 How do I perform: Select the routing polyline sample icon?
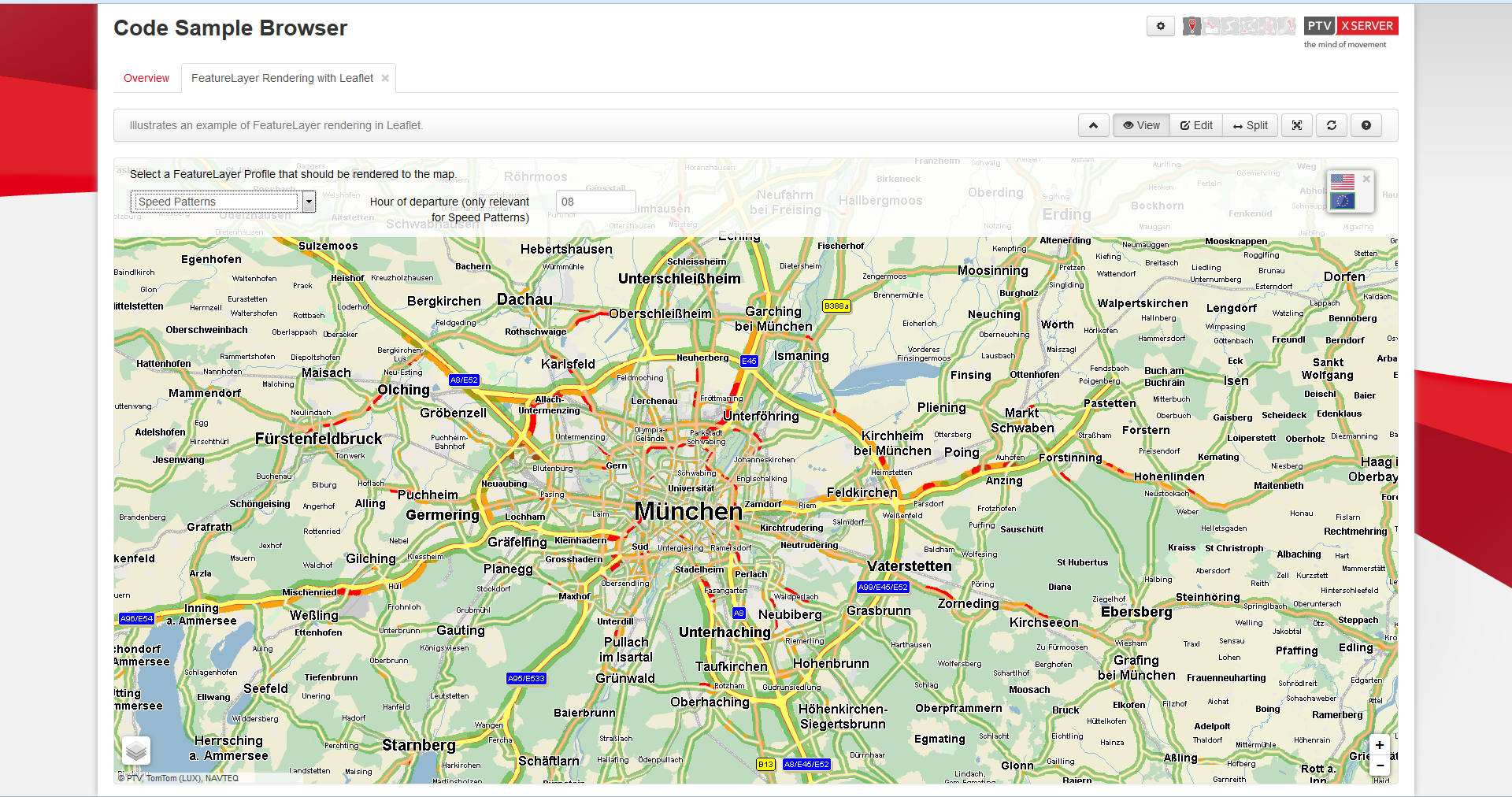tap(1228, 26)
